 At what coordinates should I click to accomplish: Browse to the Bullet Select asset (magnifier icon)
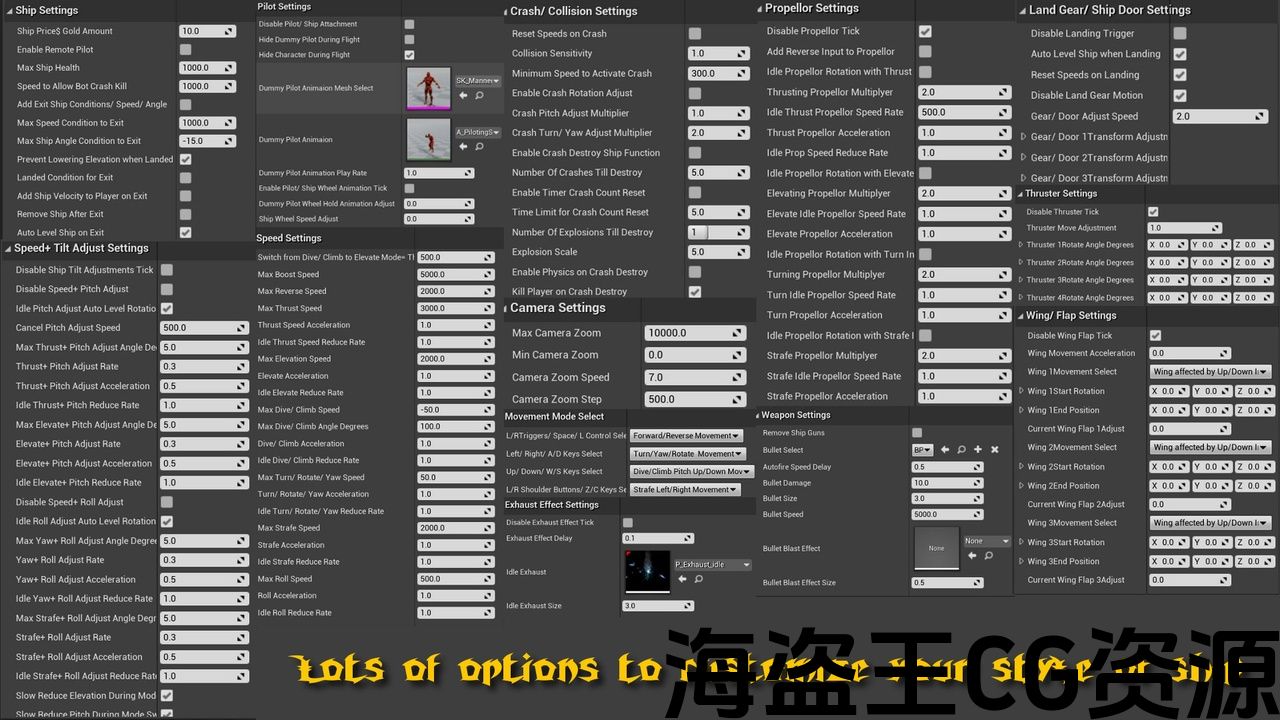tap(961, 450)
